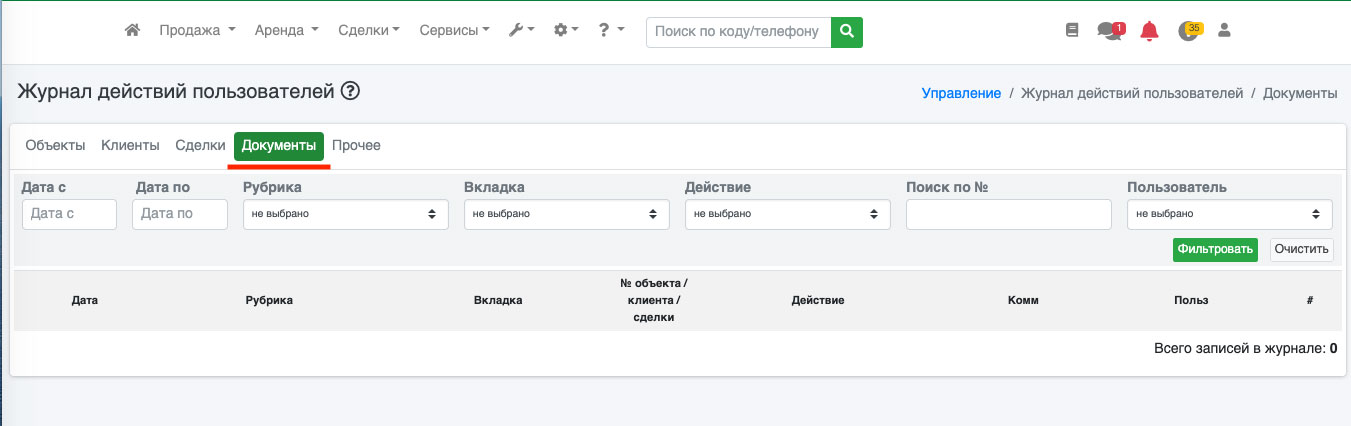Open the wrench tools menu
1351x426 pixels.
tap(521, 31)
